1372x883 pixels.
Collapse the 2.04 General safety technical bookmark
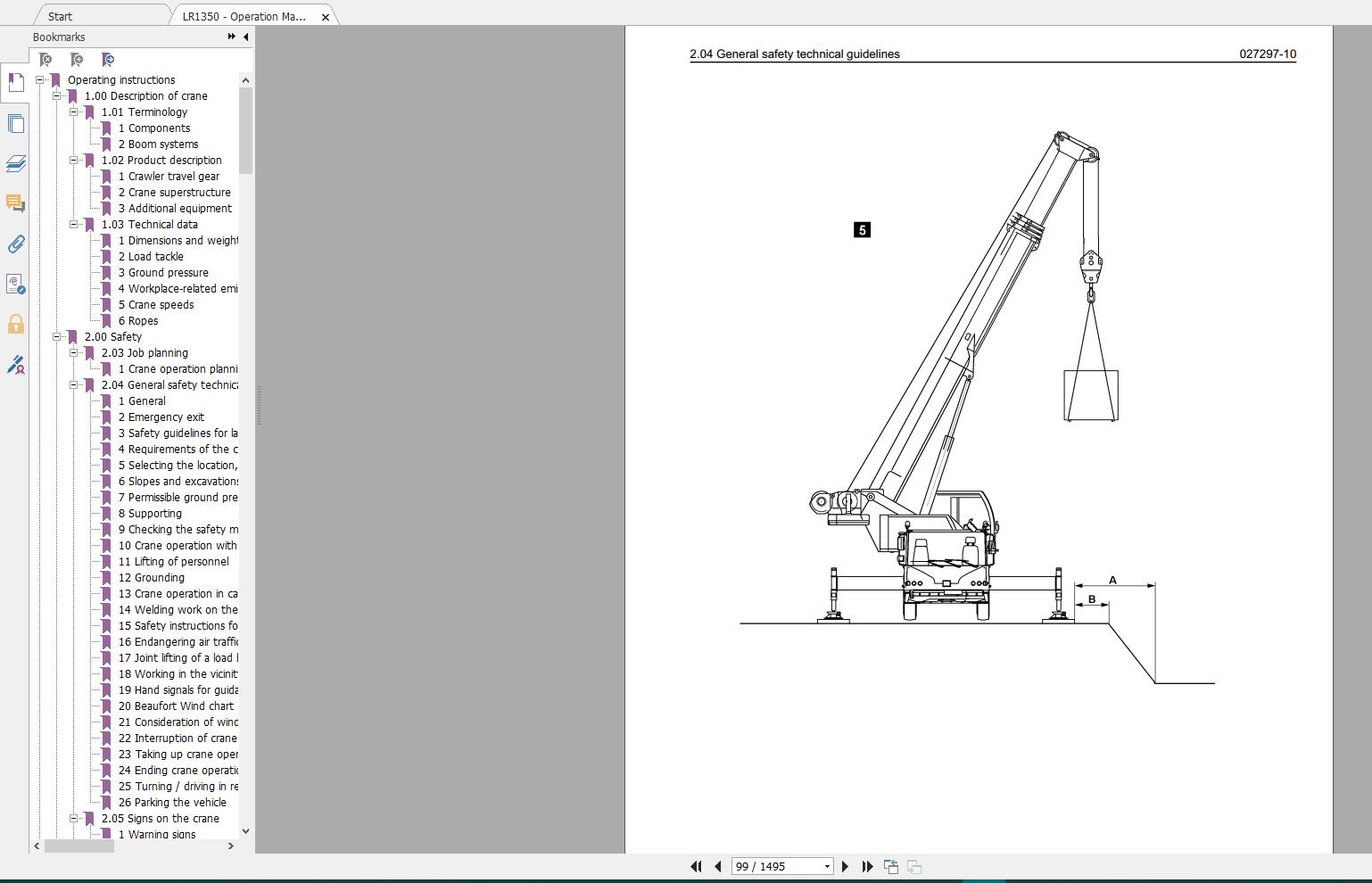pos(75,384)
